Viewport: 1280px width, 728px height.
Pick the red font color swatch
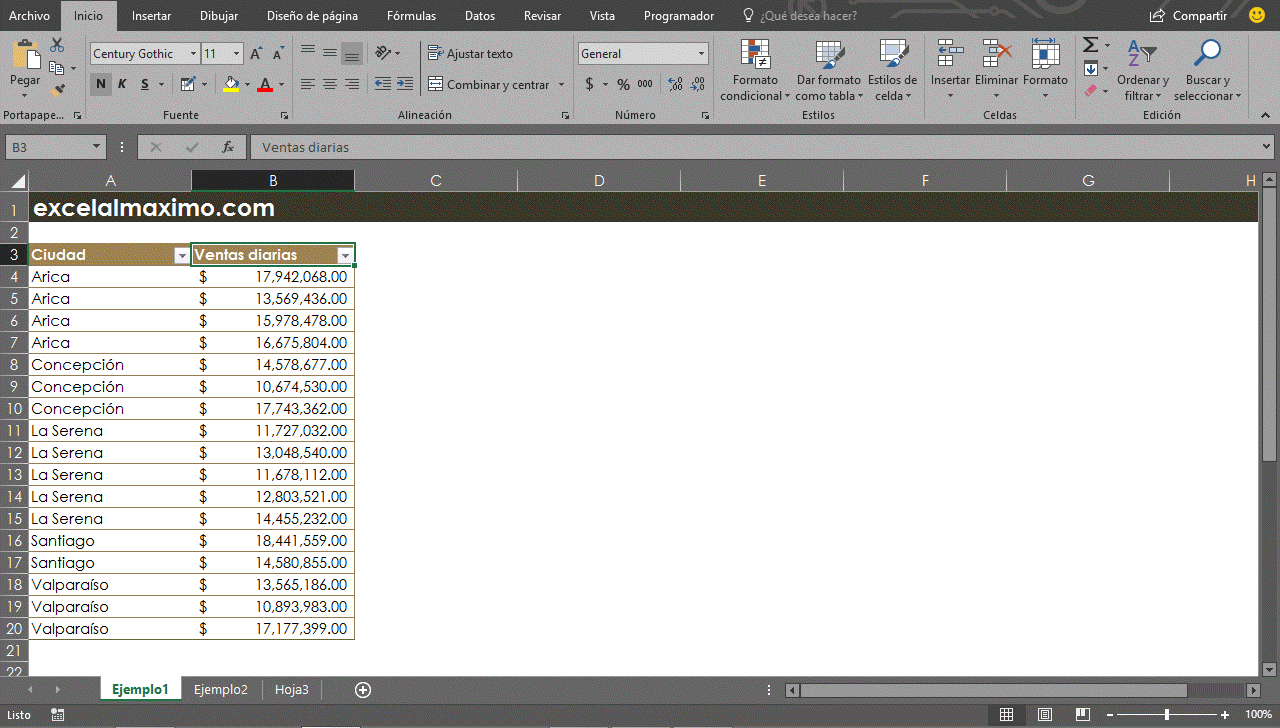point(266,90)
